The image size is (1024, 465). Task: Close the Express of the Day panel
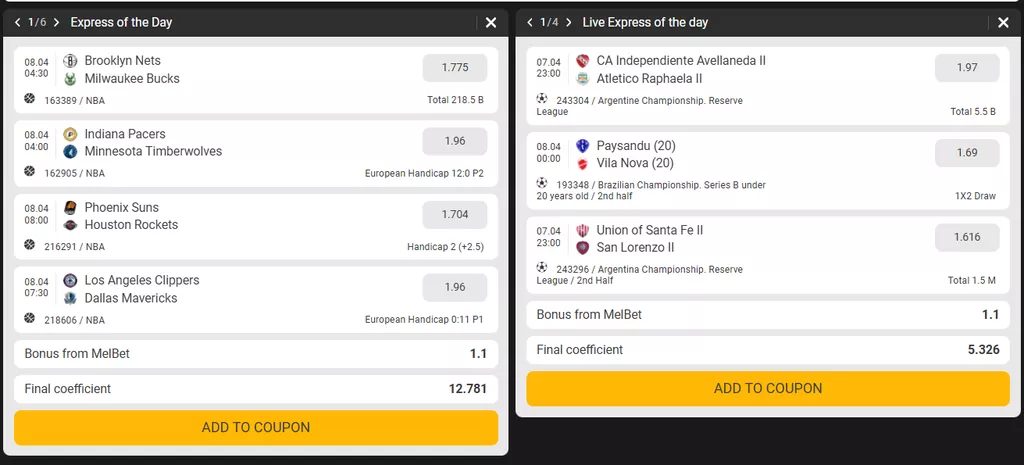[x=491, y=23]
